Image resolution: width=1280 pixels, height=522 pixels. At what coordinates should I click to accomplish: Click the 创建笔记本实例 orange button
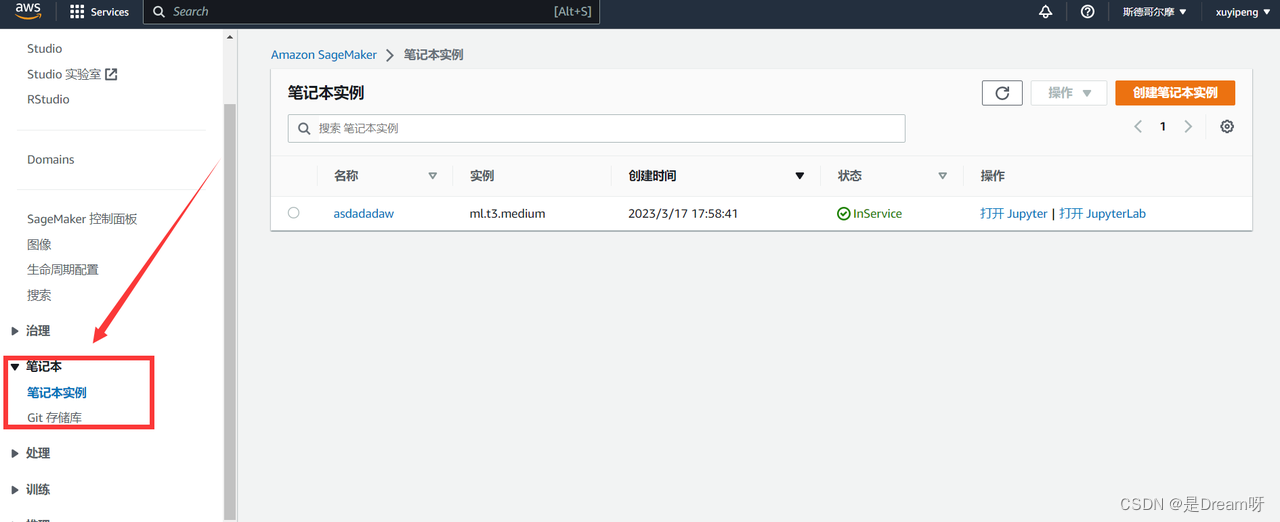point(1175,93)
